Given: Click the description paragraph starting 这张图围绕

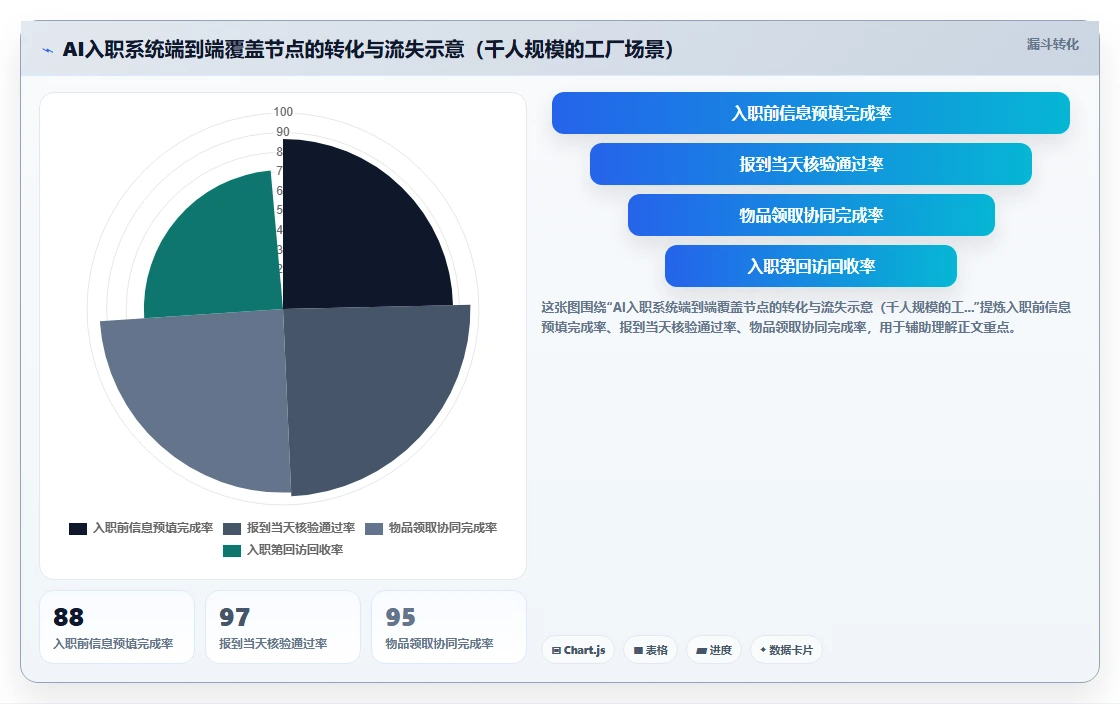Looking at the screenshot, I should pos(806,317).
